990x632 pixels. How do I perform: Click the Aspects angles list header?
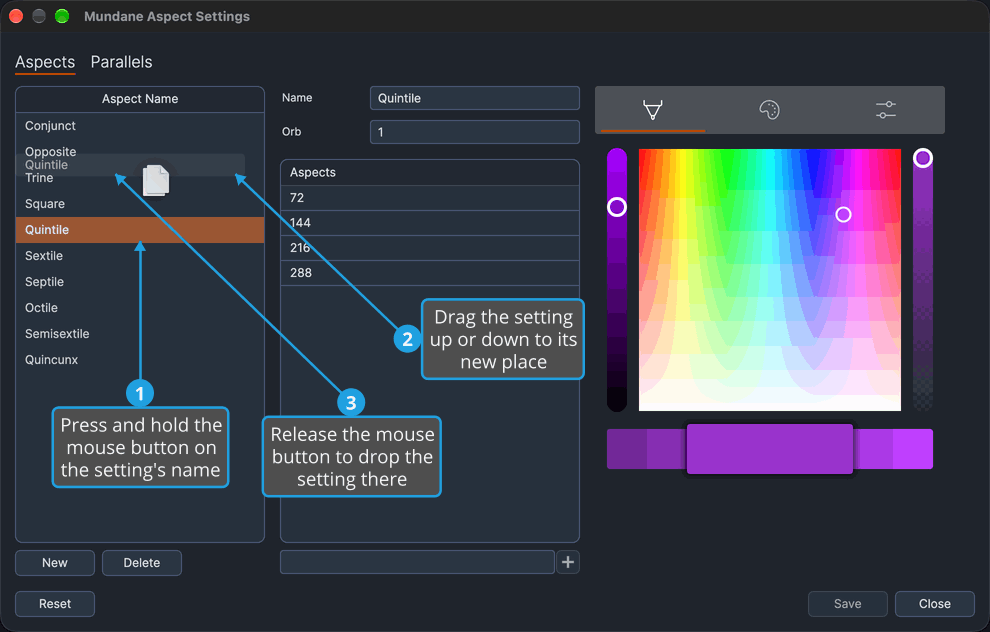click(x=430, y=172)
